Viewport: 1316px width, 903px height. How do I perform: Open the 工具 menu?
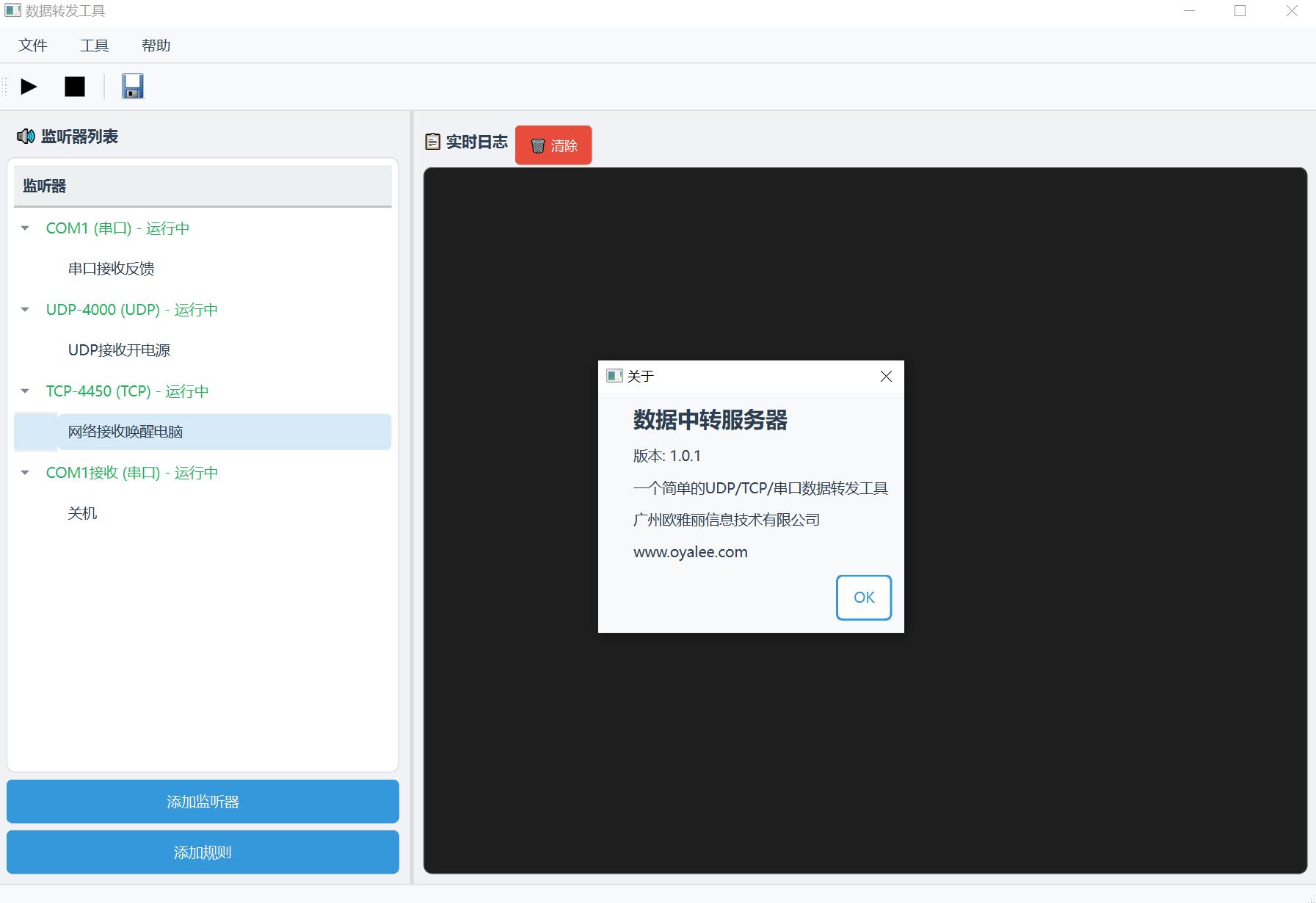tap(95, 46)
